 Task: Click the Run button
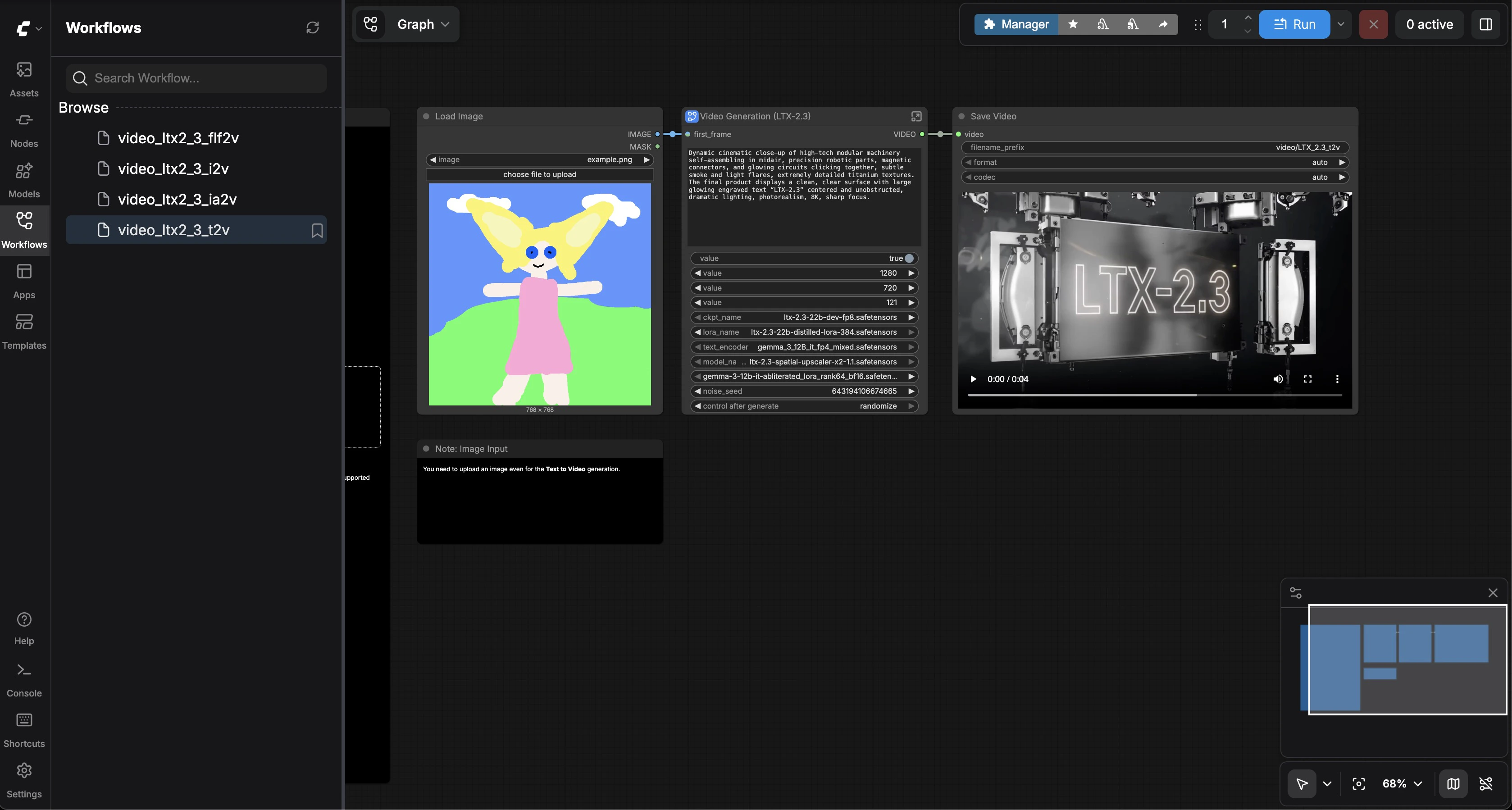(1295, 24)
